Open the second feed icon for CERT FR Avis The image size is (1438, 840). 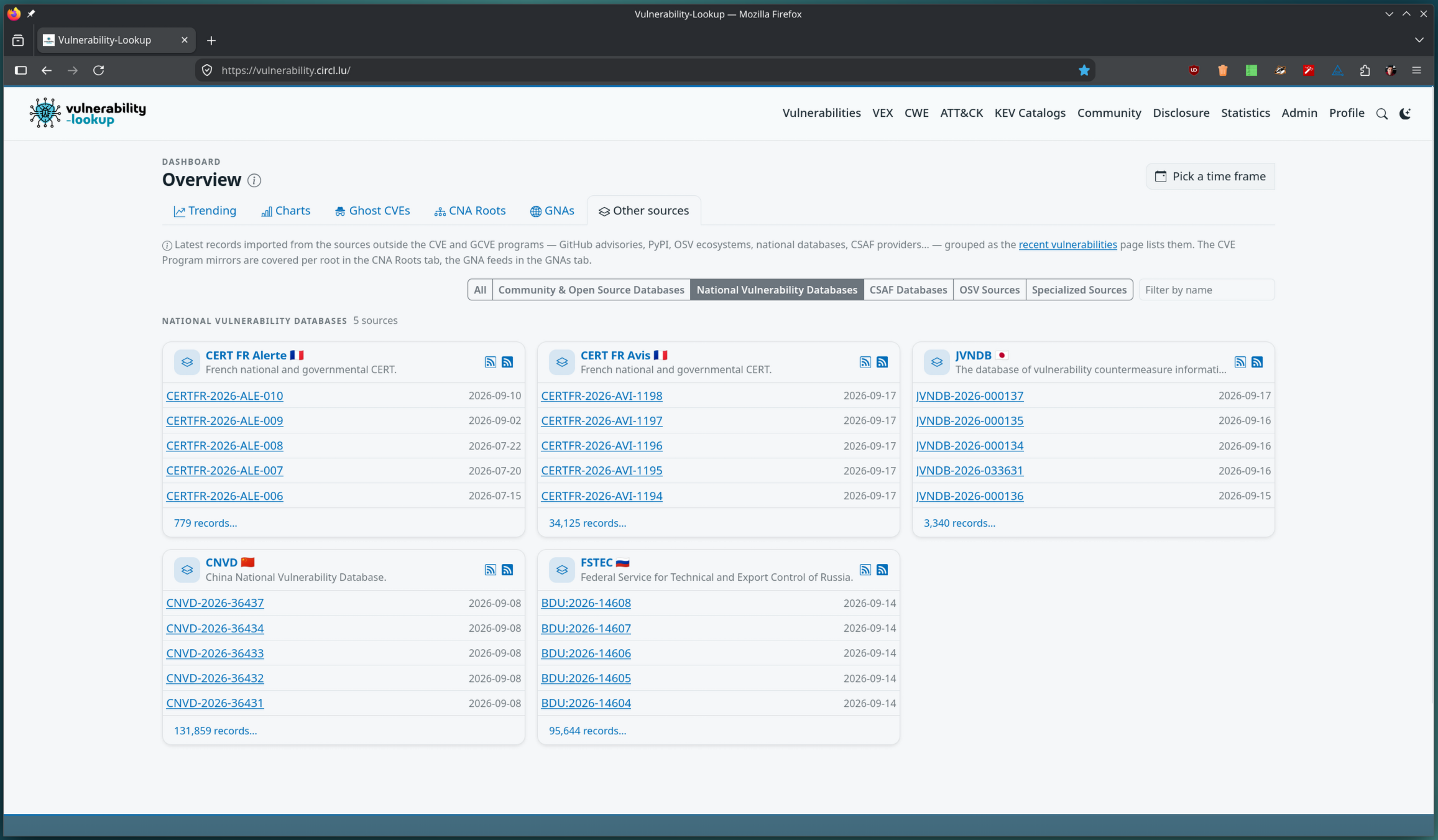pos(882,362)
